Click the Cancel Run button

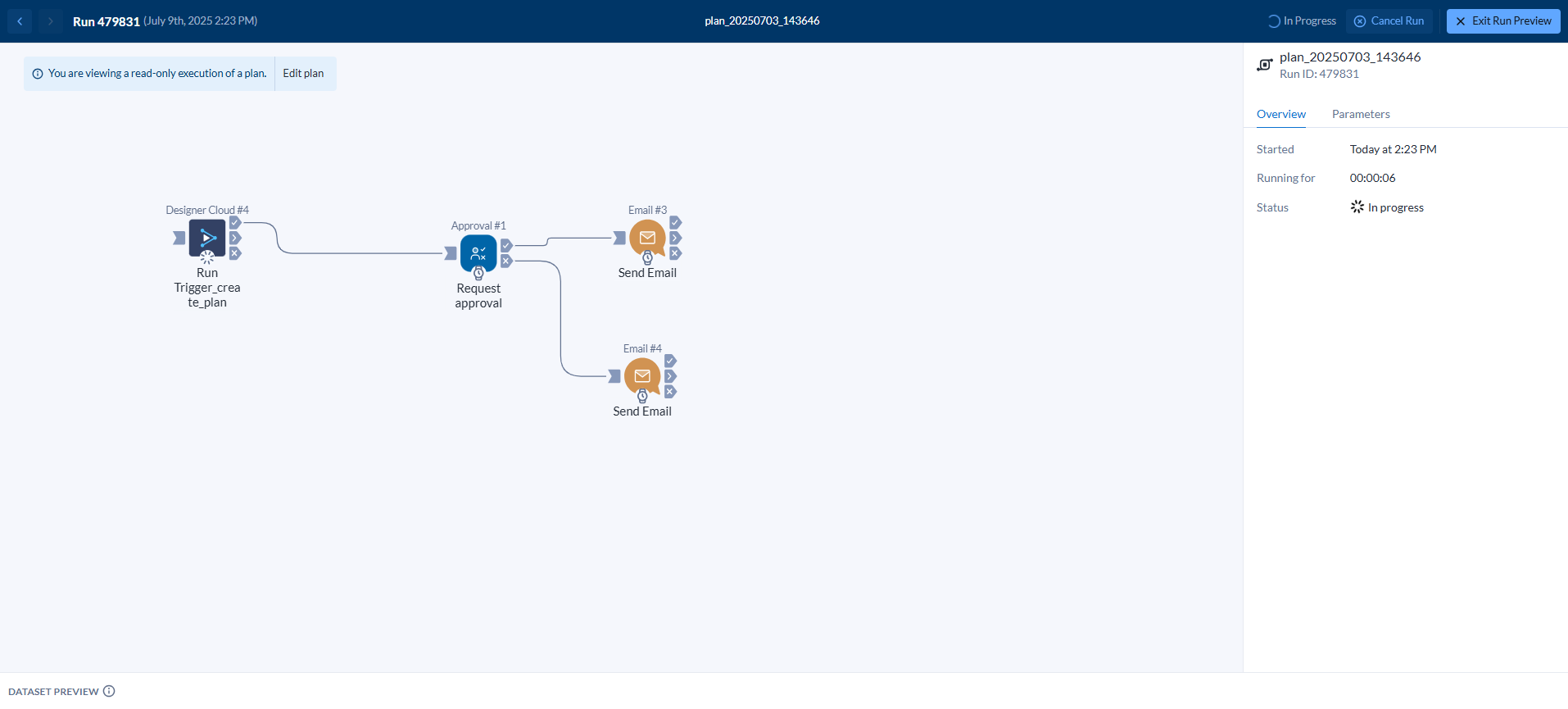[1389, 21]
